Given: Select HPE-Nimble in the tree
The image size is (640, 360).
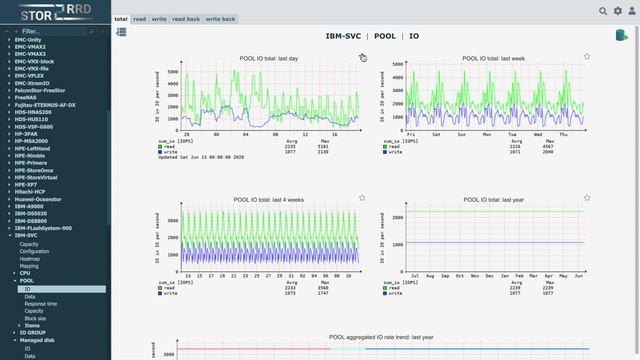Looking at the screenshot, I should (x=30, y=156).
